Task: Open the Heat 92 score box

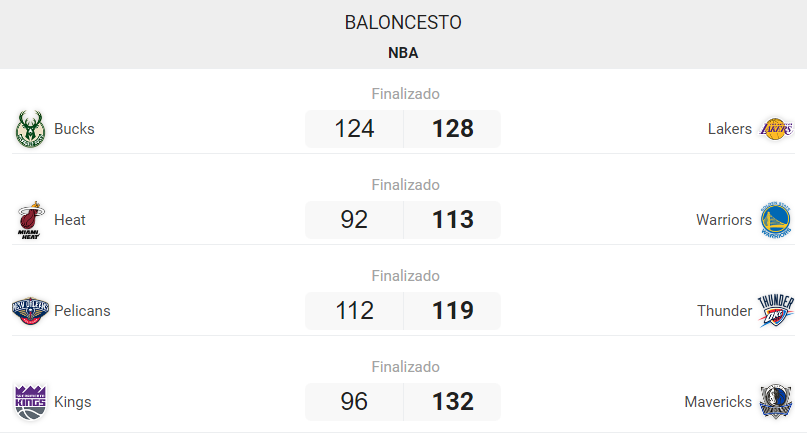Action: coord(354,220)
